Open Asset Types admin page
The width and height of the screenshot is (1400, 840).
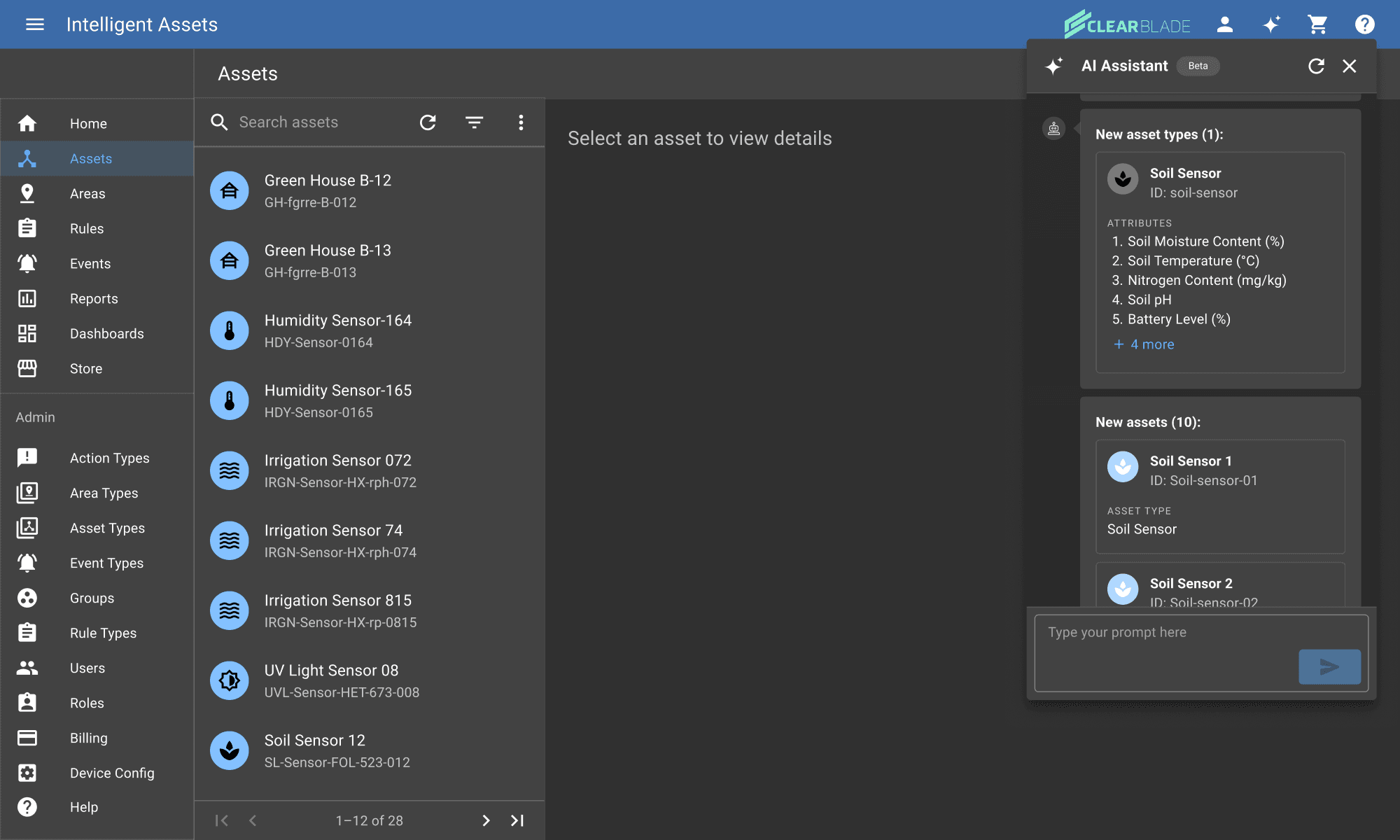(107, 528)
